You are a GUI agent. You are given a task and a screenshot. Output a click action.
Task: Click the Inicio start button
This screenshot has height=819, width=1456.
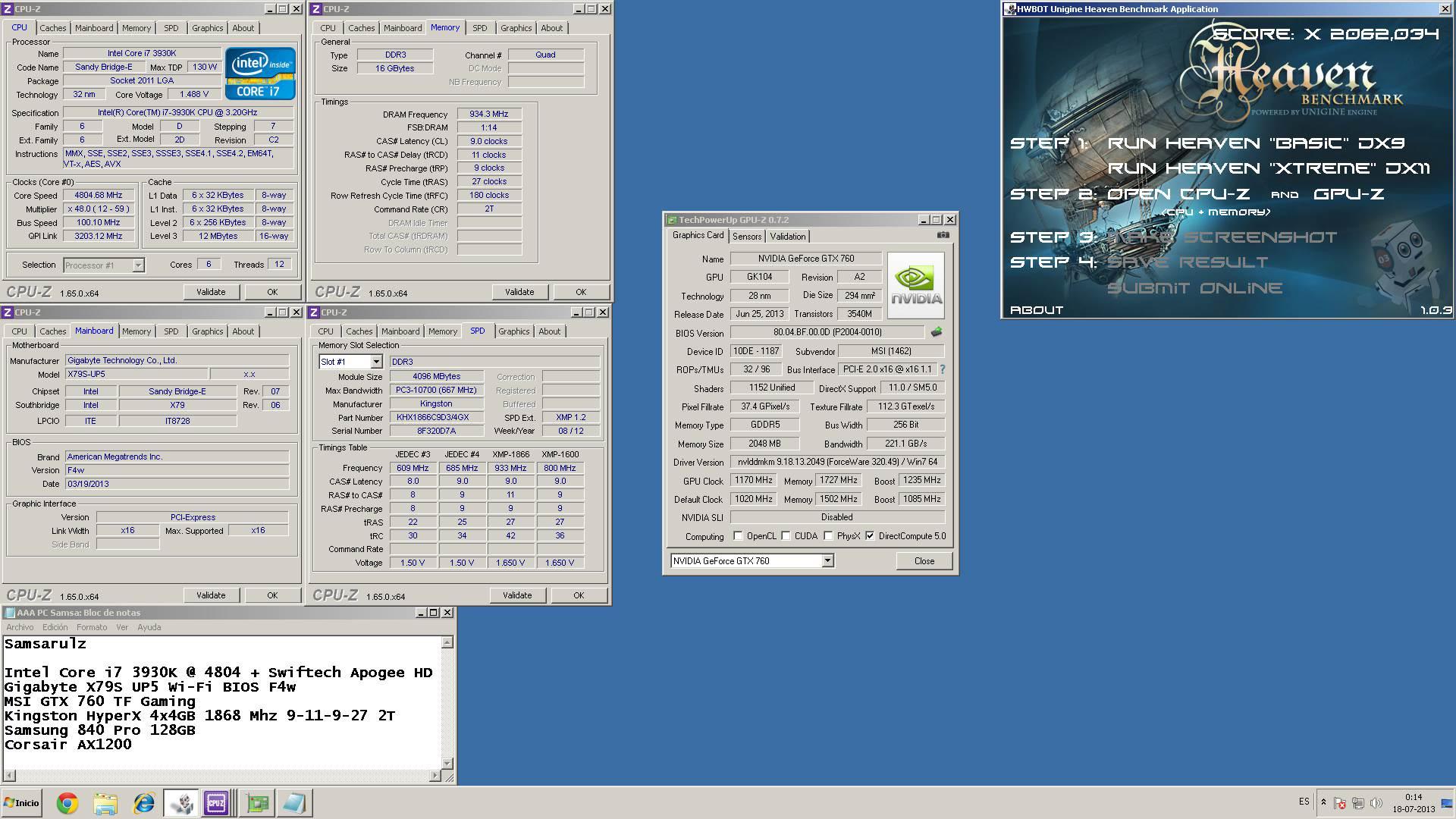[21, 803]
